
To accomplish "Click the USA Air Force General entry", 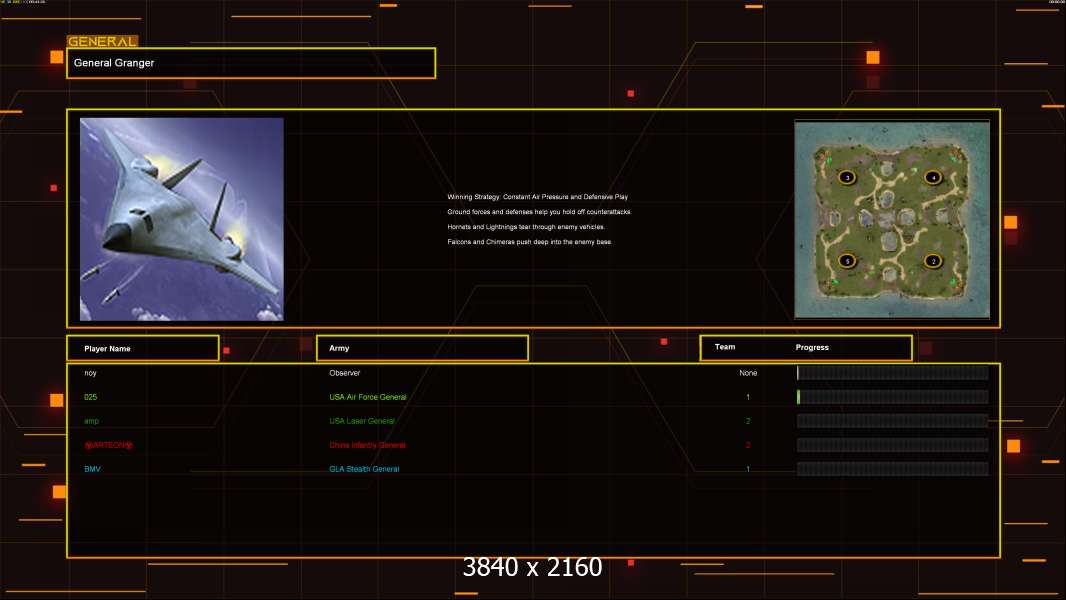I will pyautogui.click(x=368, y=397).
